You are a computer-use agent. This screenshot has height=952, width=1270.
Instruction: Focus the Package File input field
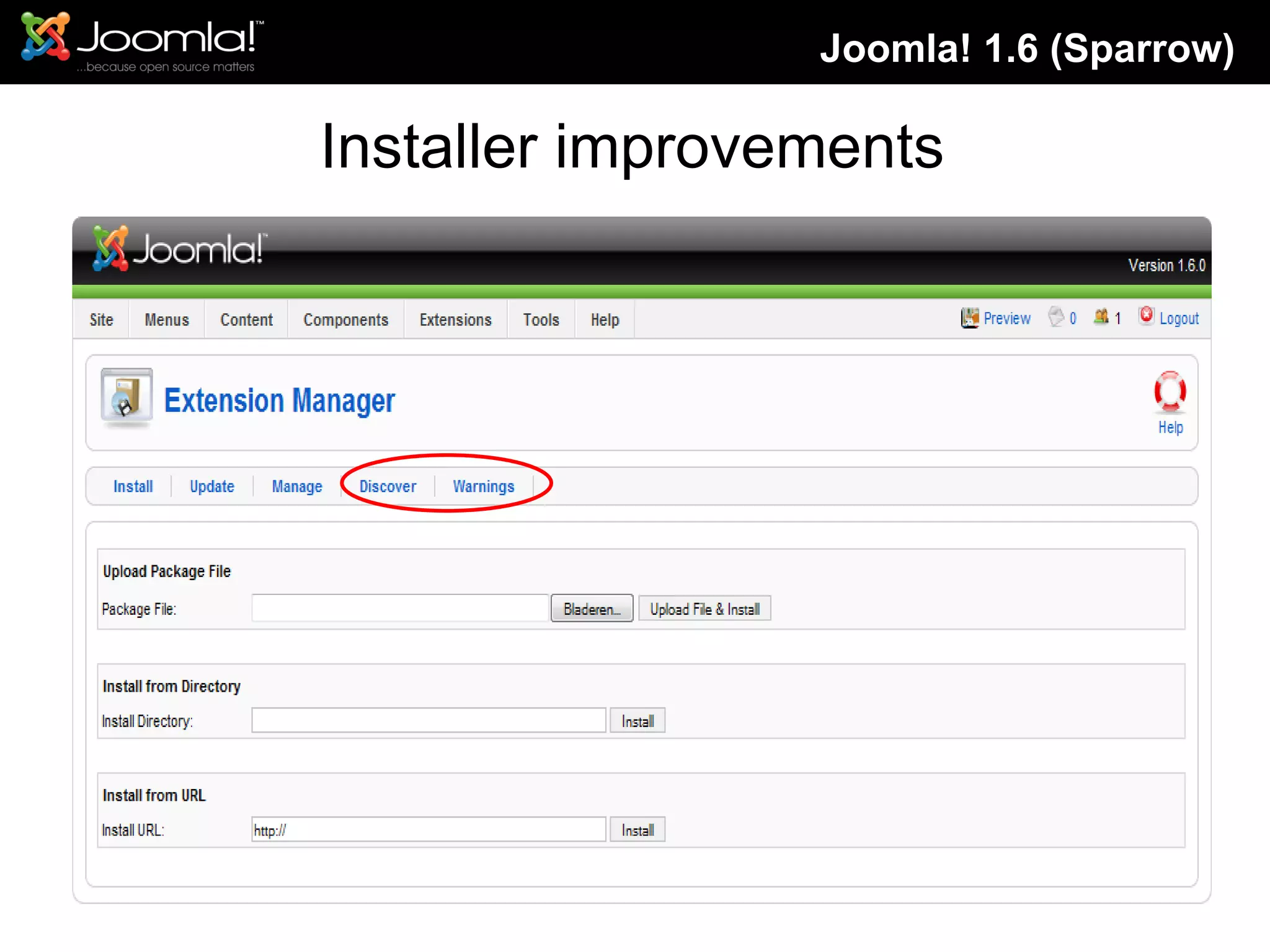401,608
